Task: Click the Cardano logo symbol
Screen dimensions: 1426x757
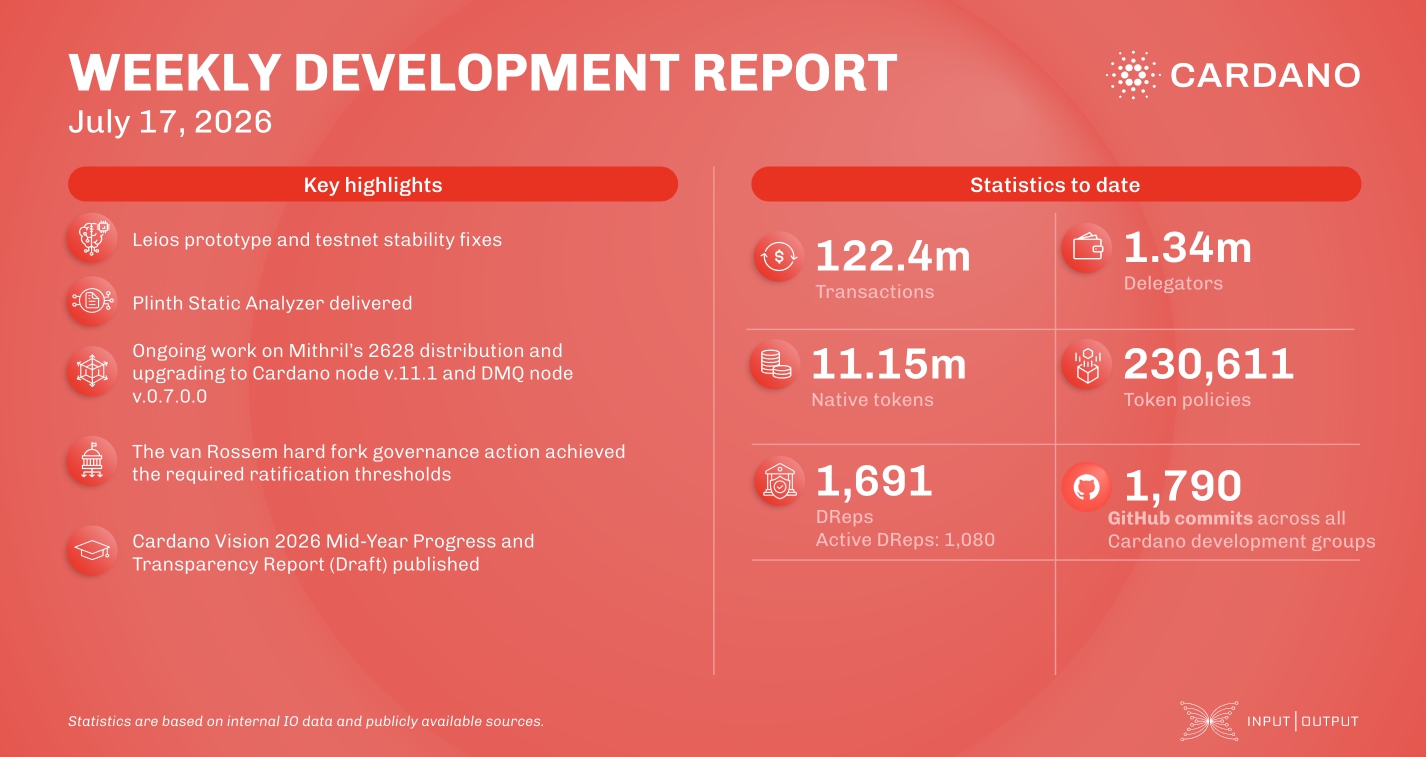Action: click(1131, 75)
